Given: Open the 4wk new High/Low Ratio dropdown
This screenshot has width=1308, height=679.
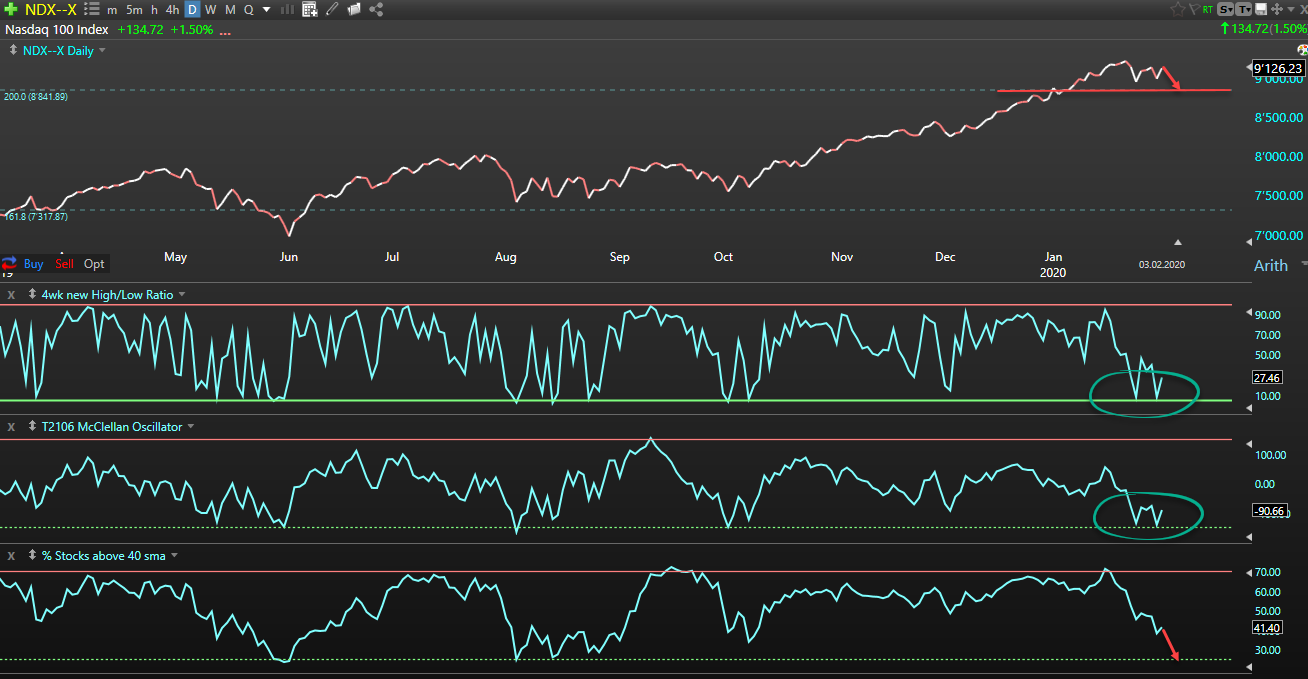Looking at the screenshot, I should (181, 294).
